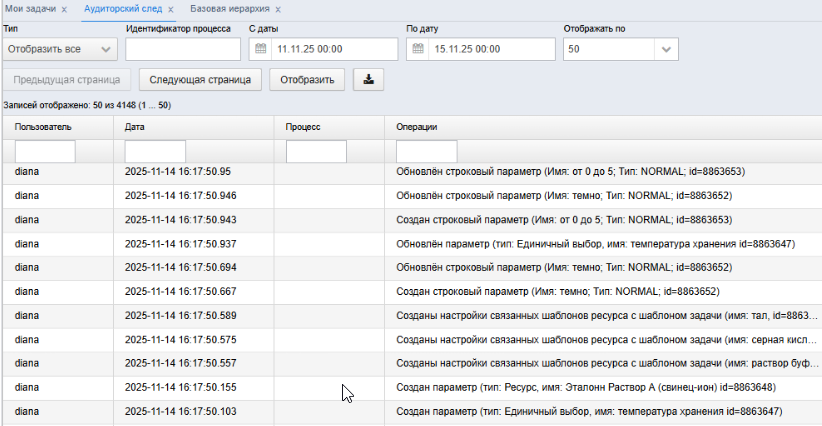Image resolution: width=822 pixels, height=426 pixels.
Task: Expand the 'Тип' dropdown 'Отобразить все'
Action: coord(60,49)
